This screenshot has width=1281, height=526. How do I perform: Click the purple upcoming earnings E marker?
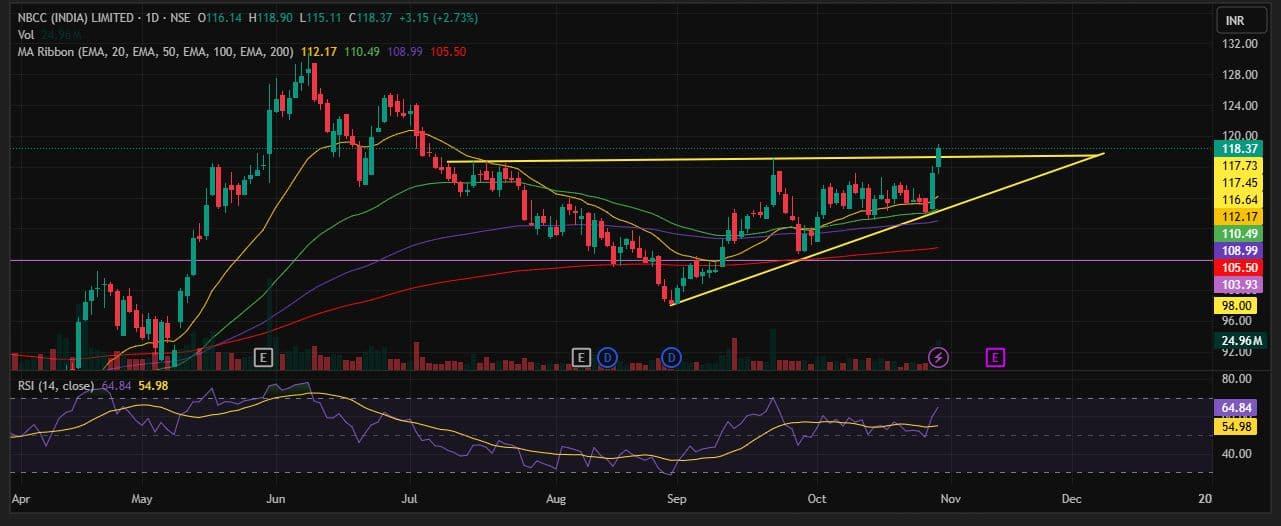coord(995,357)
